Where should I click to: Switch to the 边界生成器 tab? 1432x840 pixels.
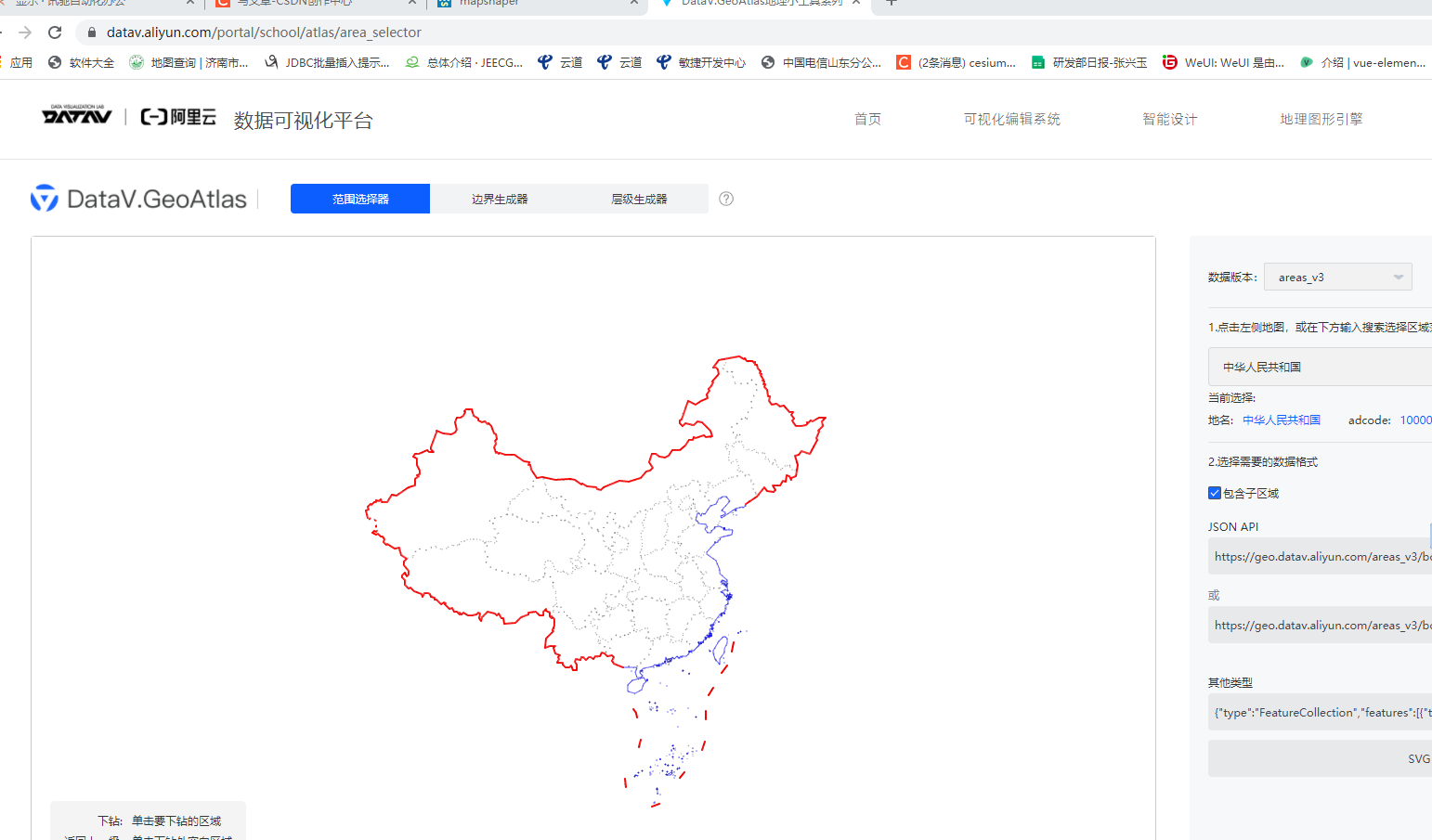[499, 199]
